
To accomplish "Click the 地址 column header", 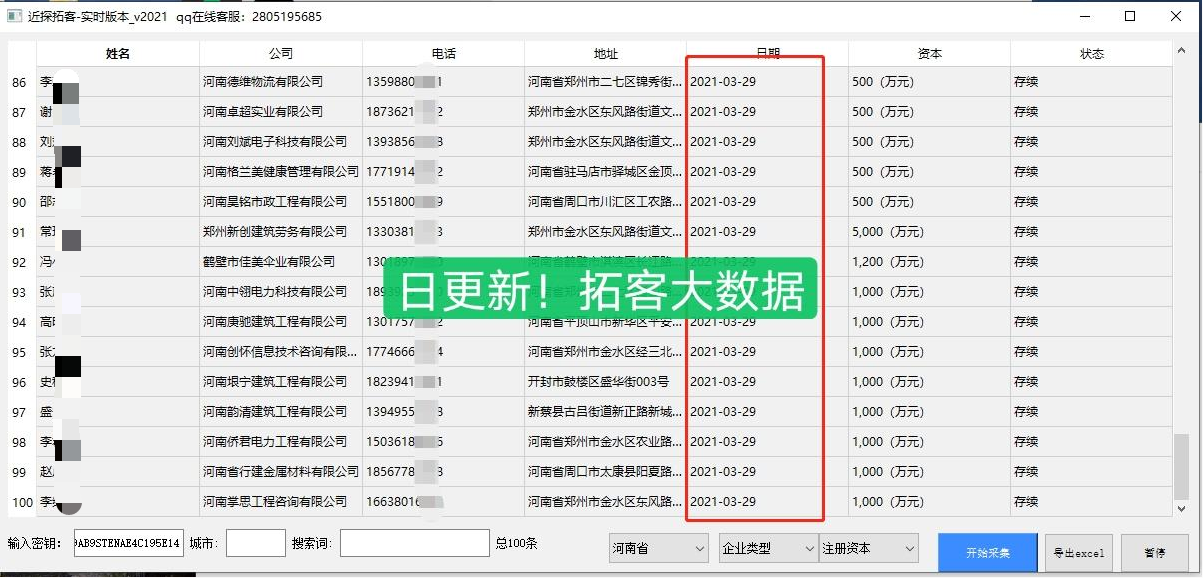I will (x=605, y=54).
